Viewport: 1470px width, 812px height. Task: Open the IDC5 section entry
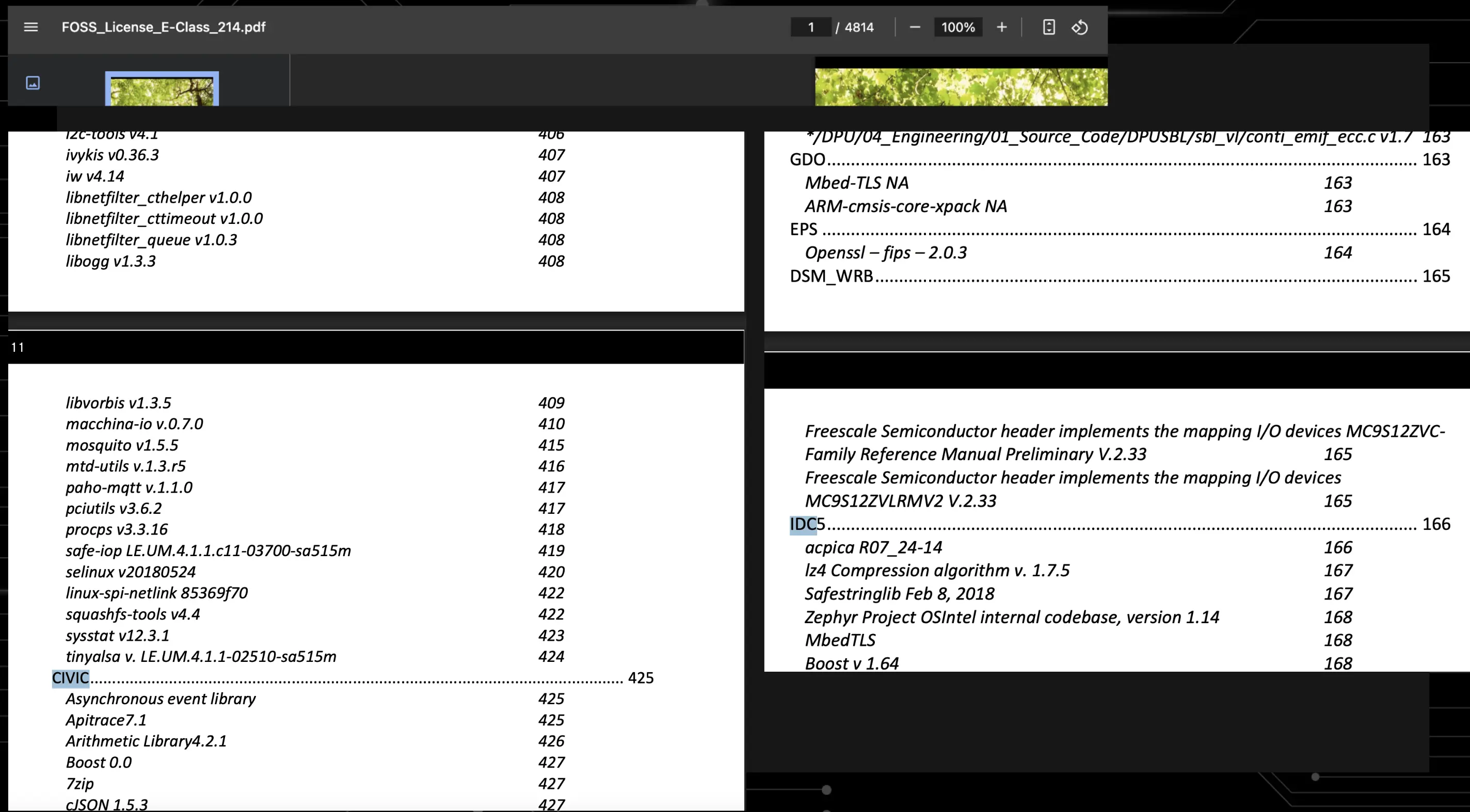coord(807,524)
